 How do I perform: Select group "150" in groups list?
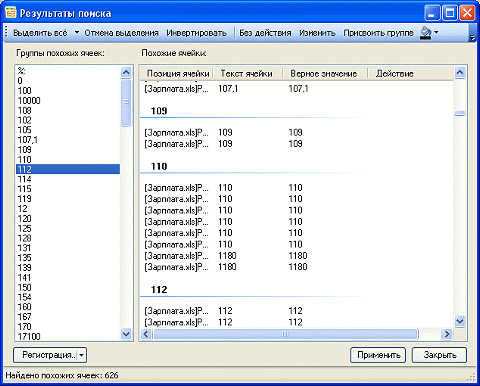point(68,287)
